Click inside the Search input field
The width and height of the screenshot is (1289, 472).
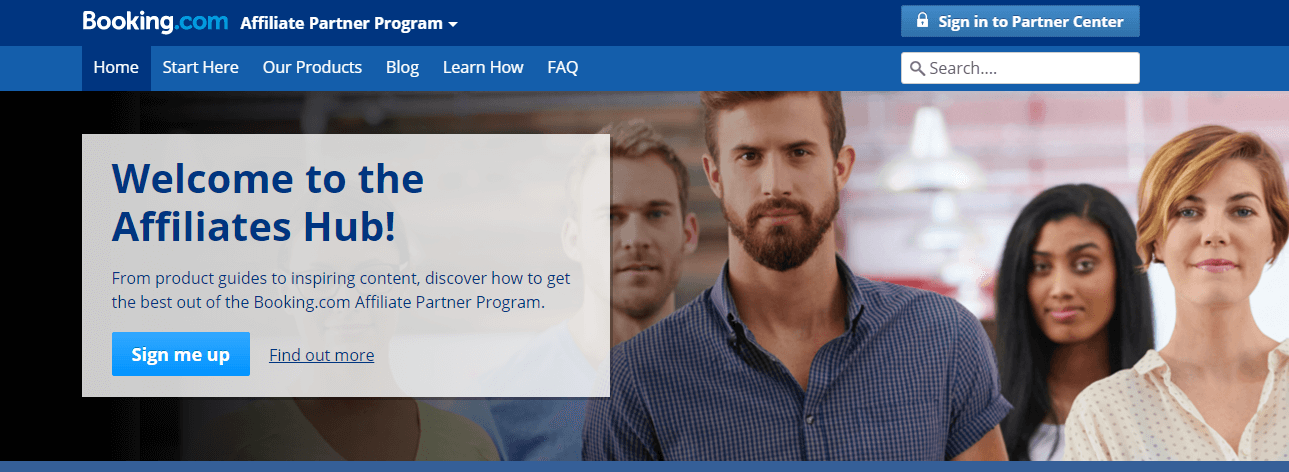point(1020,68)
